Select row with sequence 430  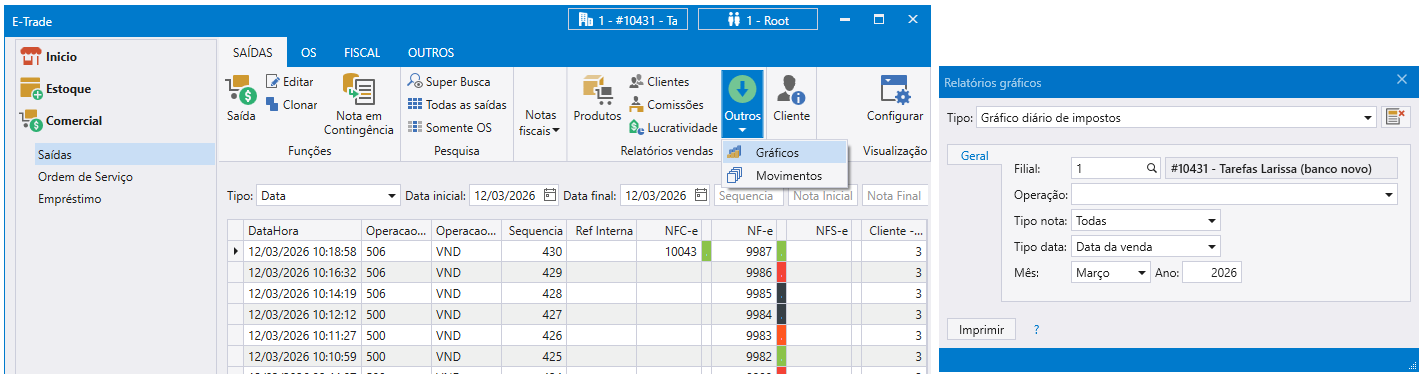(577, 251)
